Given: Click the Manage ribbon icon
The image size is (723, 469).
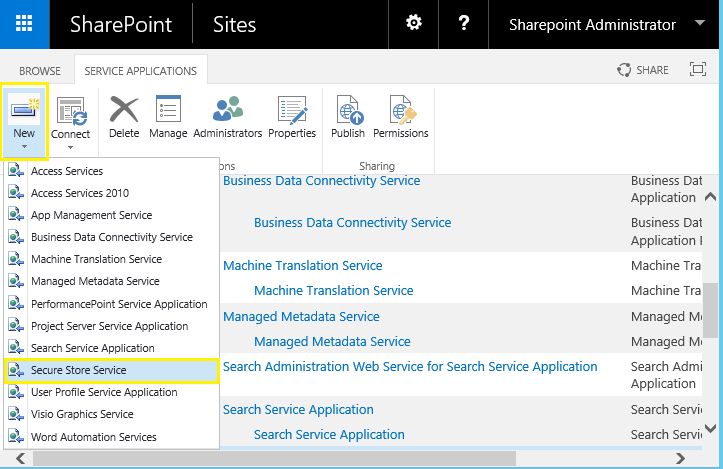Looking at the screenshot, I should coord(168,110).
